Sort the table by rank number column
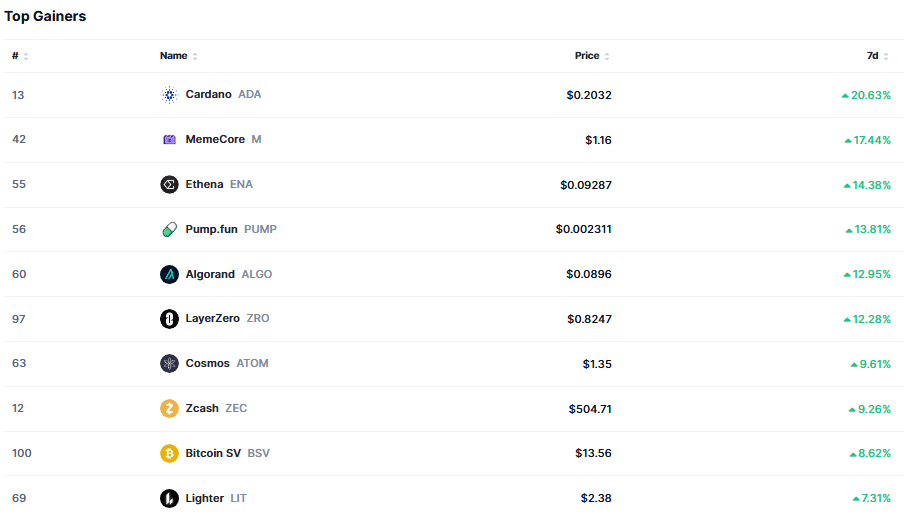Screen dimensions: 904x513 [x=20, y=56]
